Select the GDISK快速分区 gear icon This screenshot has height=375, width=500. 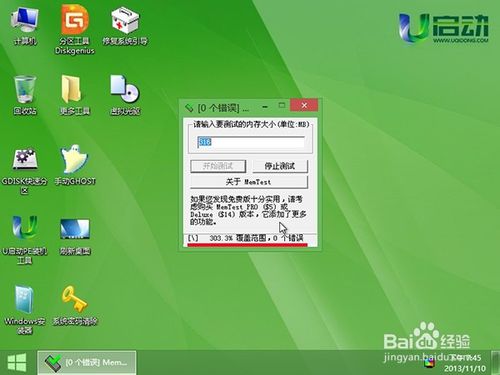pos(25,171)
